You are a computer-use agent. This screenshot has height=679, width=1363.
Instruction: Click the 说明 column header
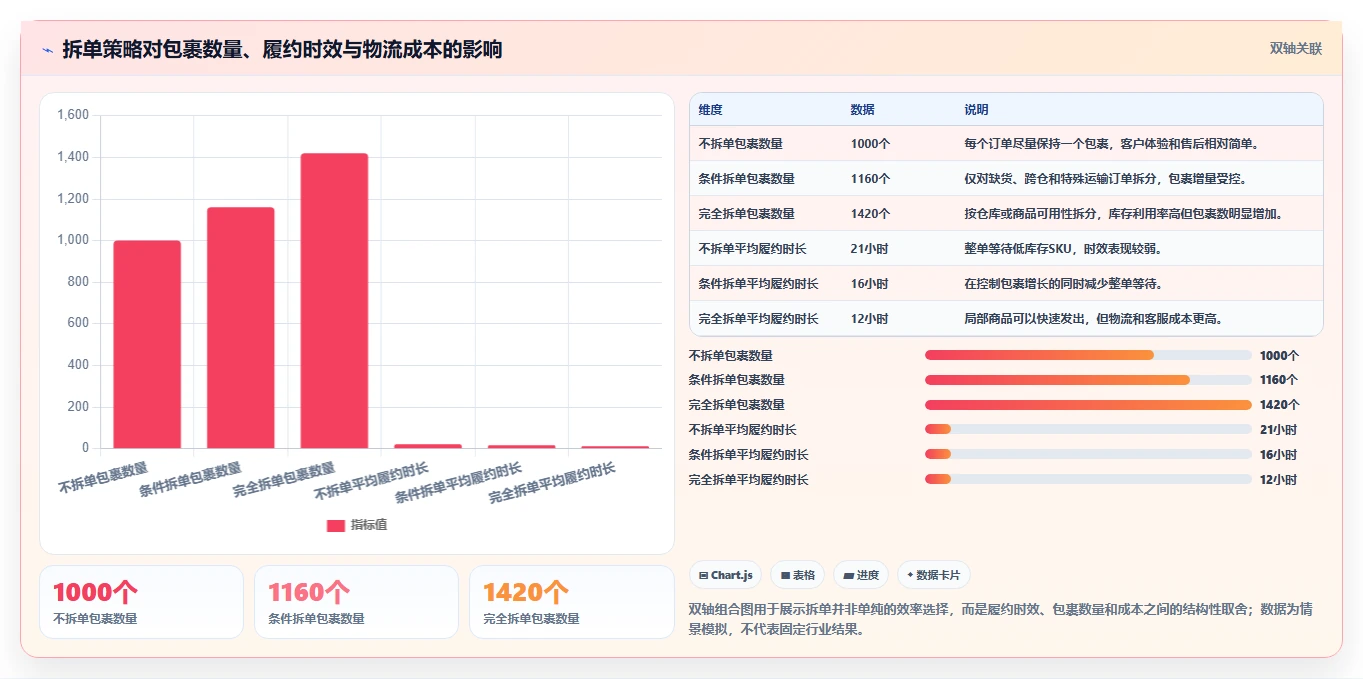pos(976,109)
